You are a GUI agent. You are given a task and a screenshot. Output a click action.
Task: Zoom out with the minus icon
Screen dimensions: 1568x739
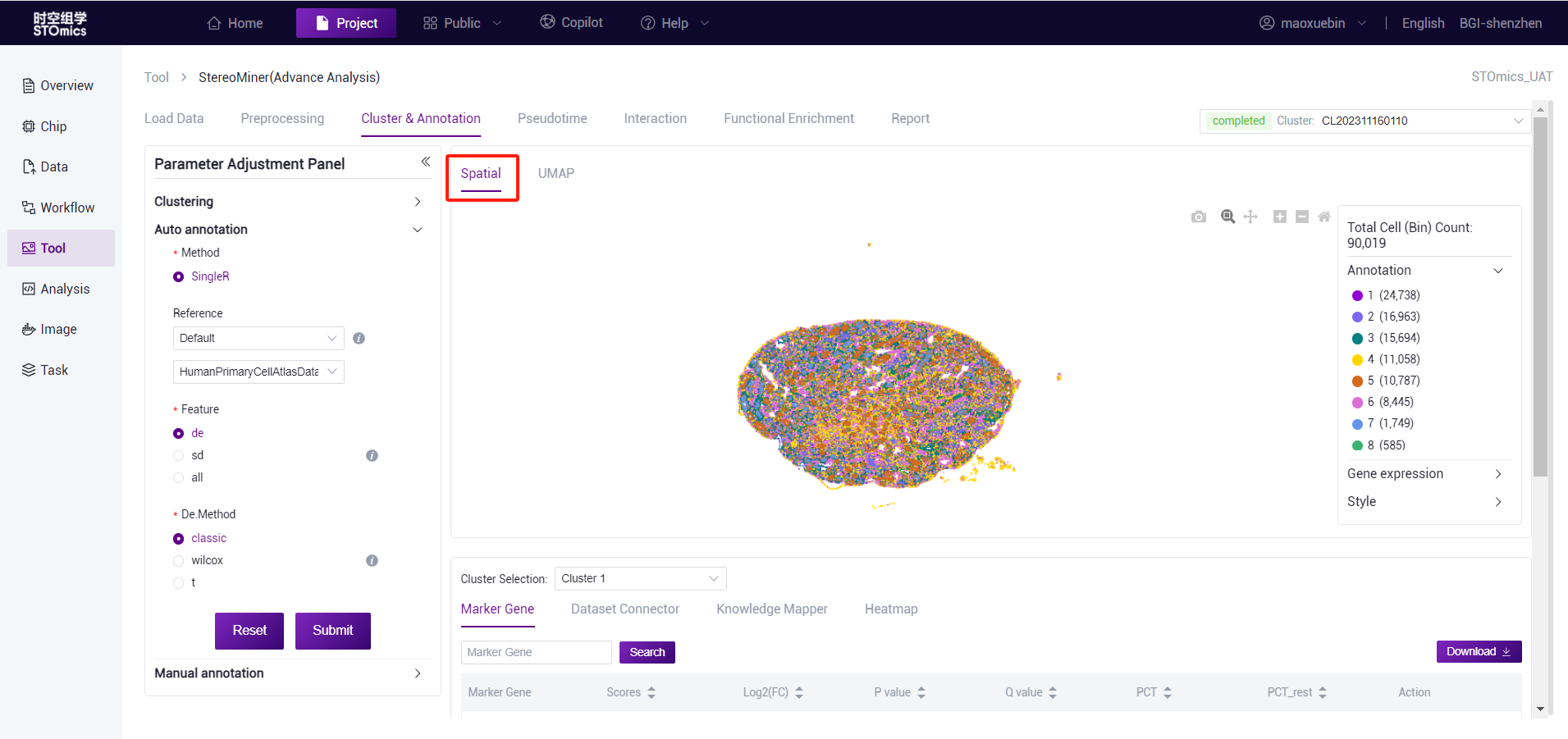1301,217
